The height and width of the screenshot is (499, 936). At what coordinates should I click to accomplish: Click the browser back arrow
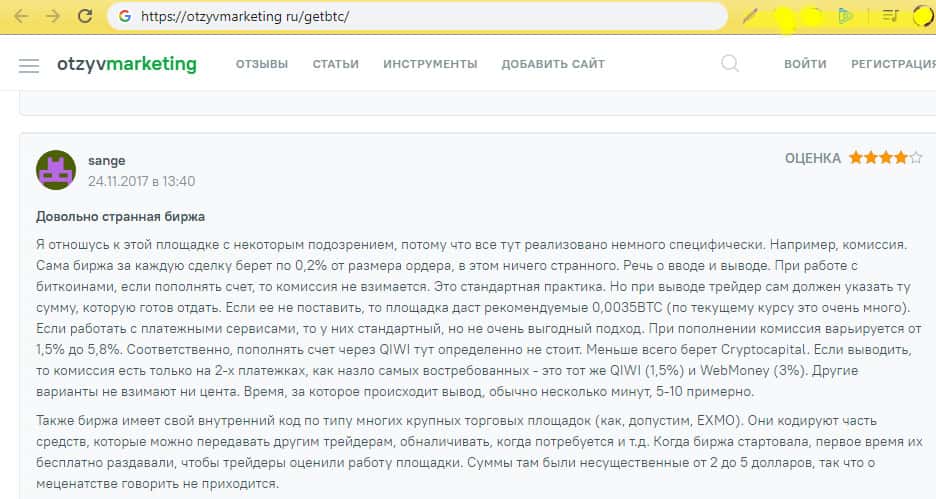pos(21,17)
